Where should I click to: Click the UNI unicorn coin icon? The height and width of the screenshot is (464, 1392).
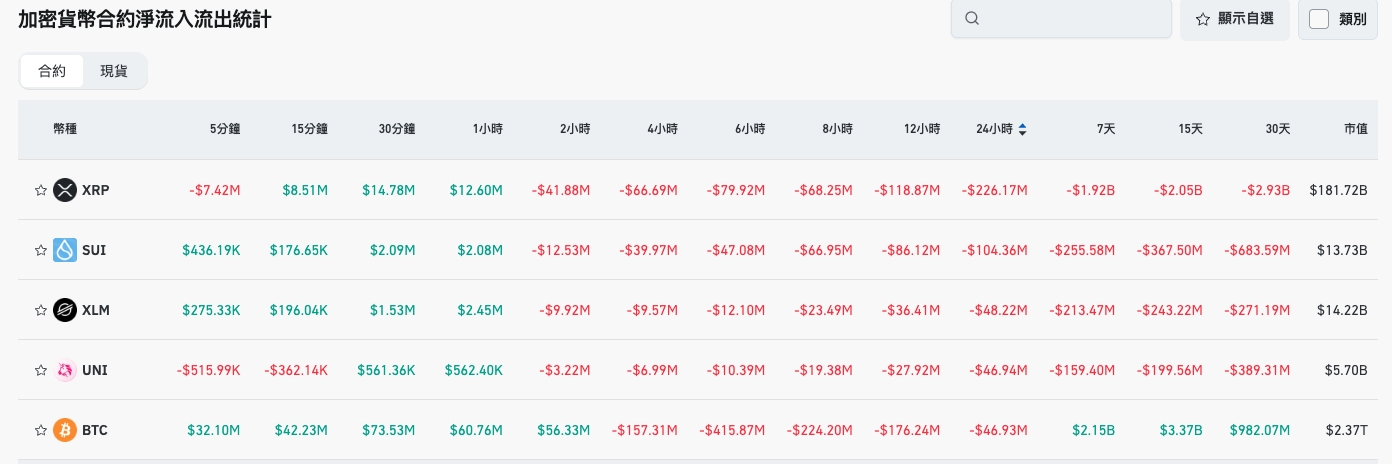pos(65,370)
